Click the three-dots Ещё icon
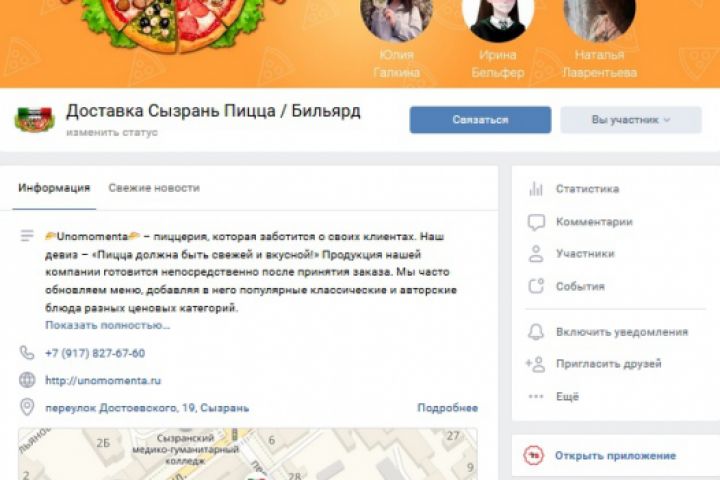Screen dimensions: 720x480 tap(536, 396)
